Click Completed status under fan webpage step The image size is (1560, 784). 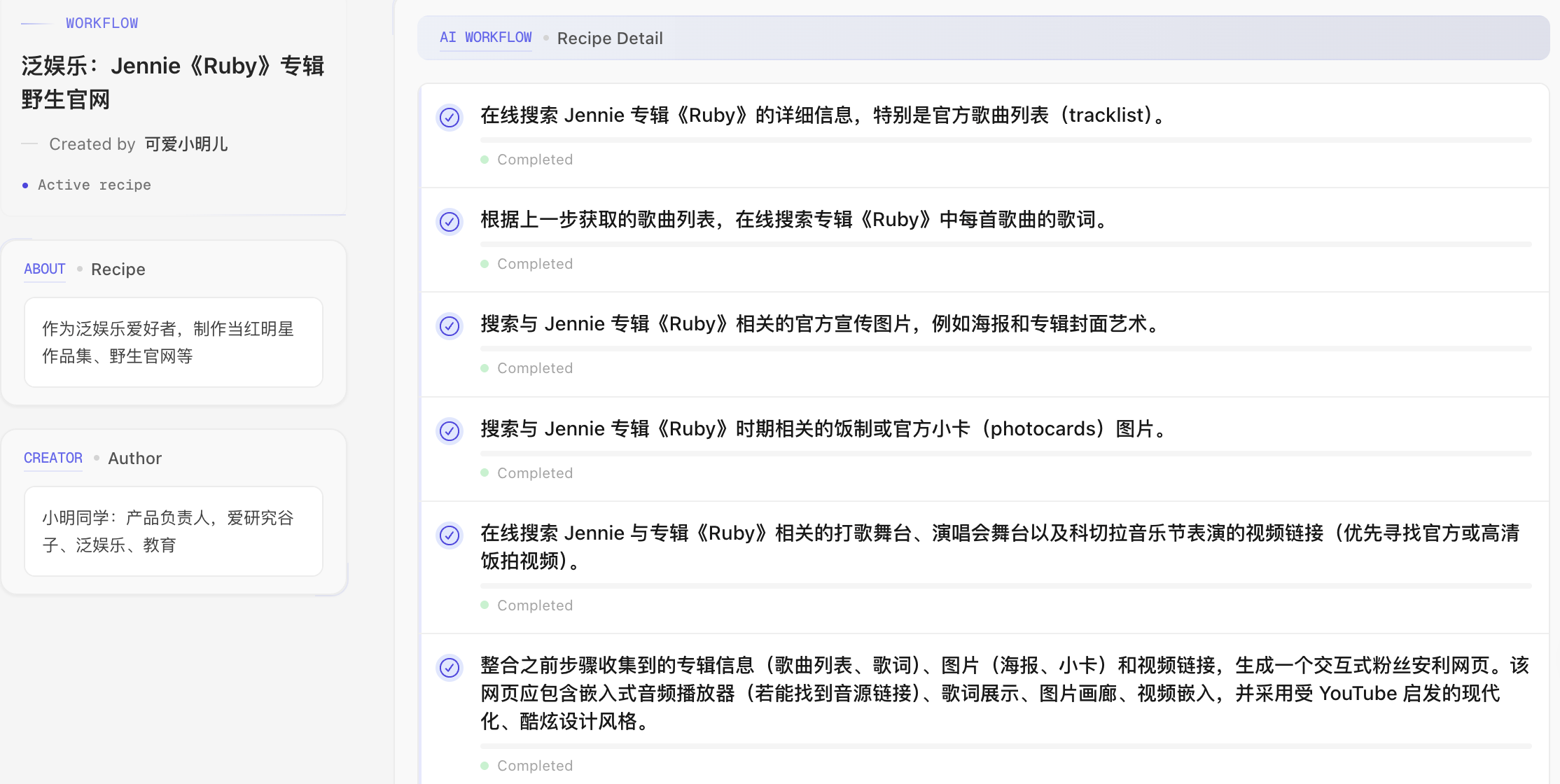(x=527, y=766)
